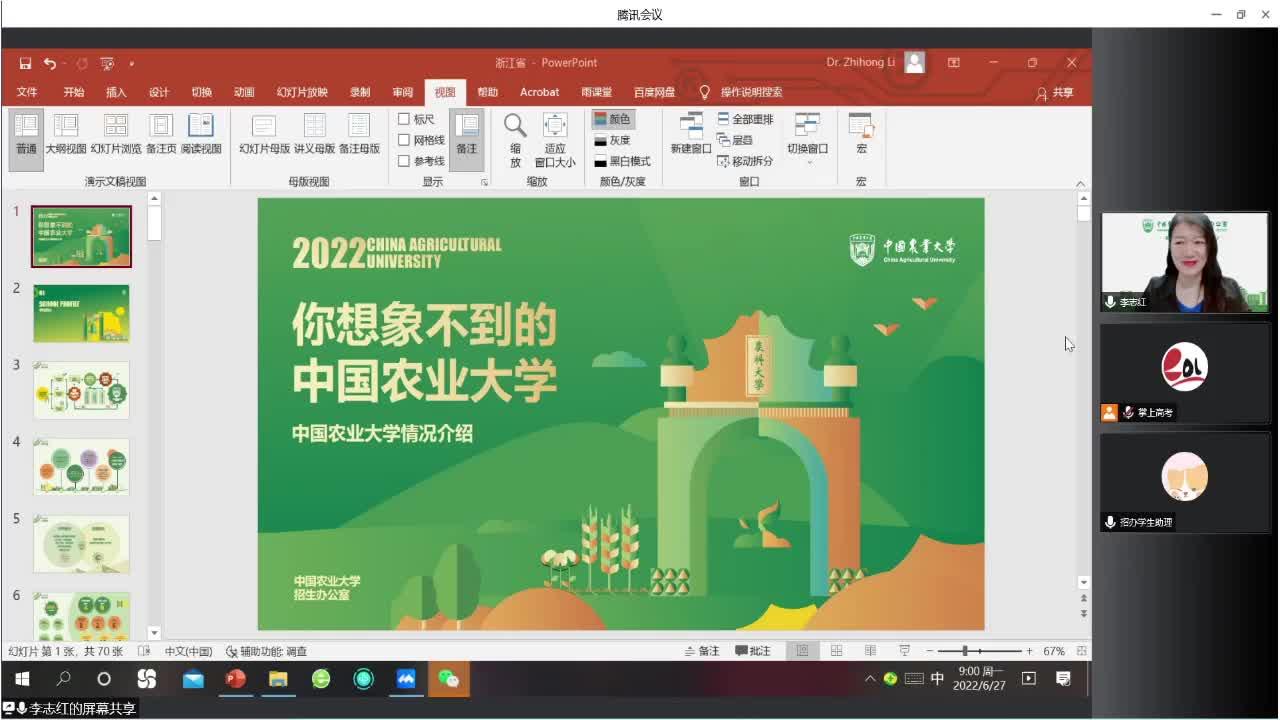Screen dimensions: 1280x720
Task: Click Fit to Window (适应窗口大小)
Action: click(555, 138)
